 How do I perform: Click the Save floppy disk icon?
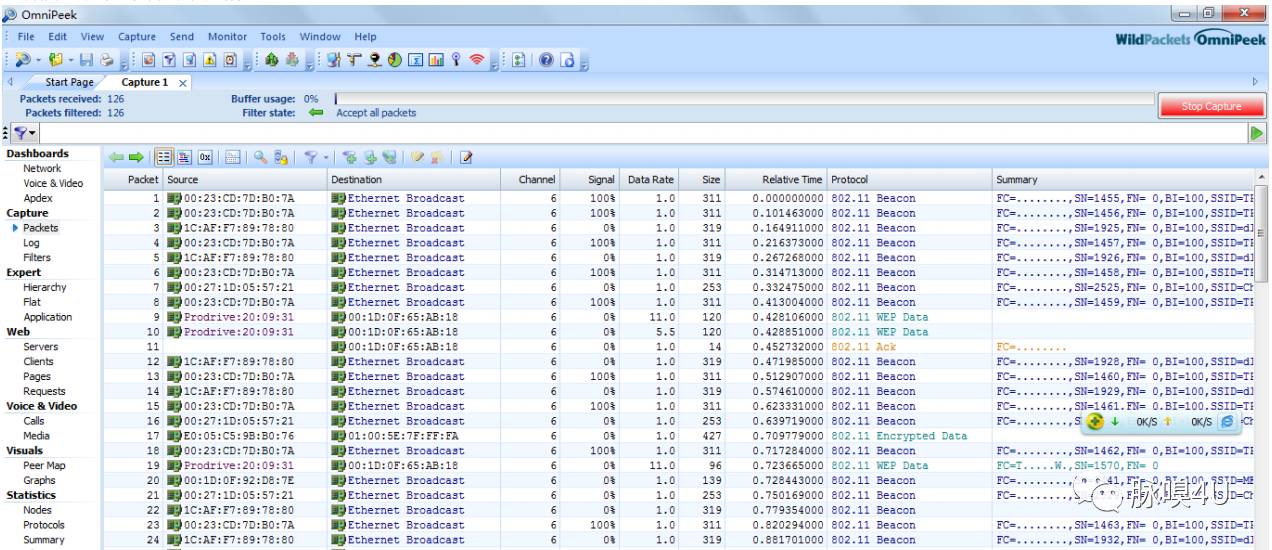86,59
